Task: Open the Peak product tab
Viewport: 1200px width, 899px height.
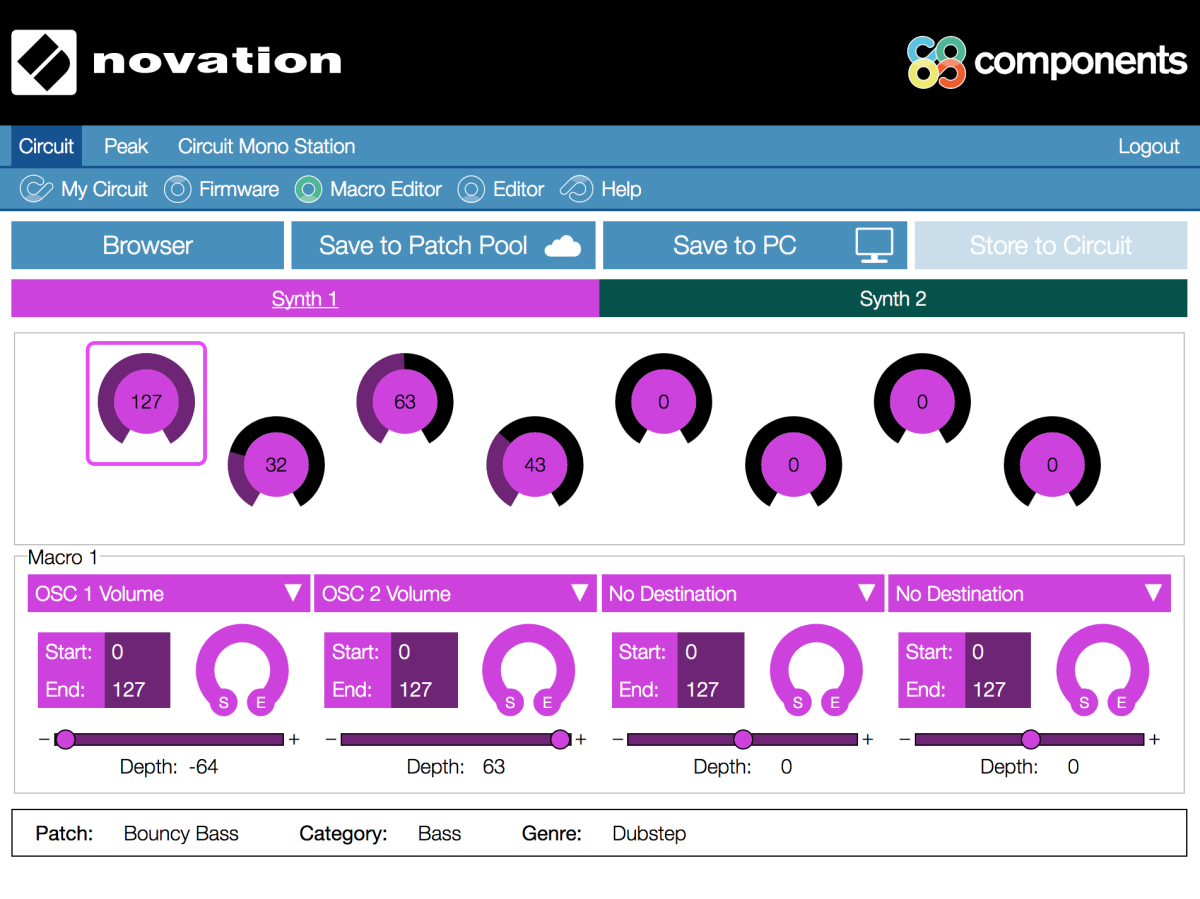Action: (126, 146)
